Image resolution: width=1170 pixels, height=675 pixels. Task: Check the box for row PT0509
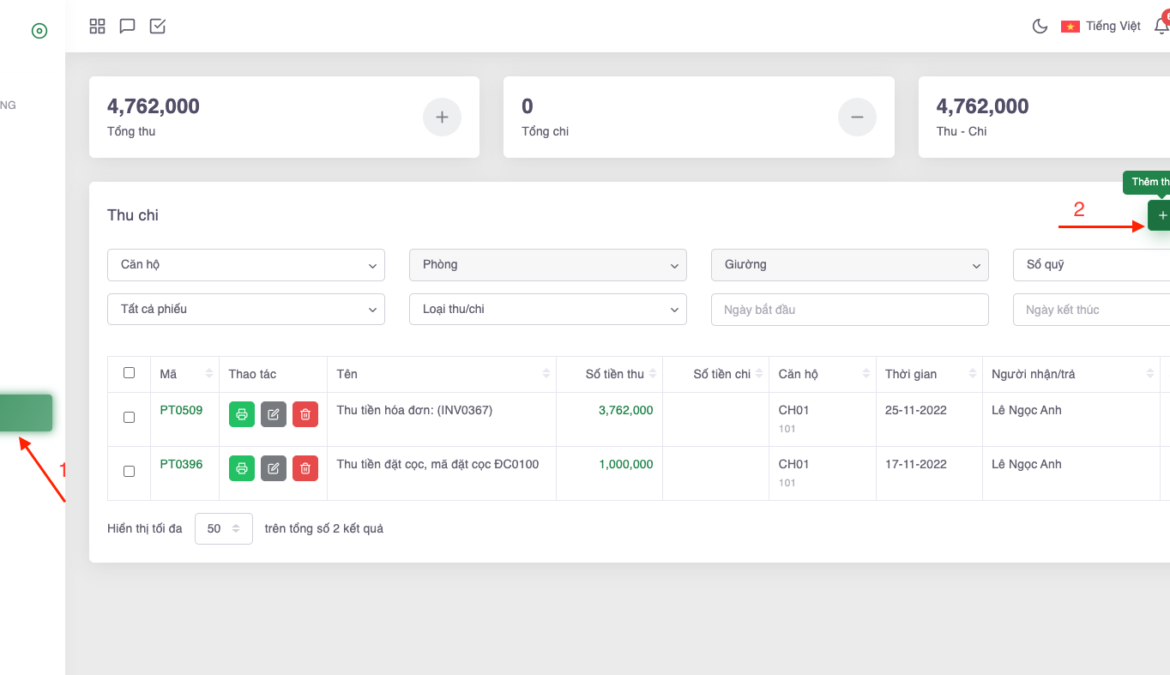click(129, 417)
